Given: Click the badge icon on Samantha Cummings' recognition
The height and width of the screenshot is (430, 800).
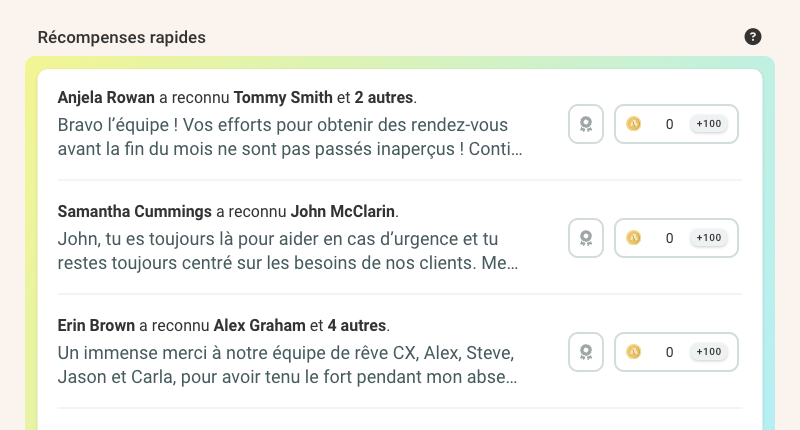Looking at the screenshot, I should (585, 238).
